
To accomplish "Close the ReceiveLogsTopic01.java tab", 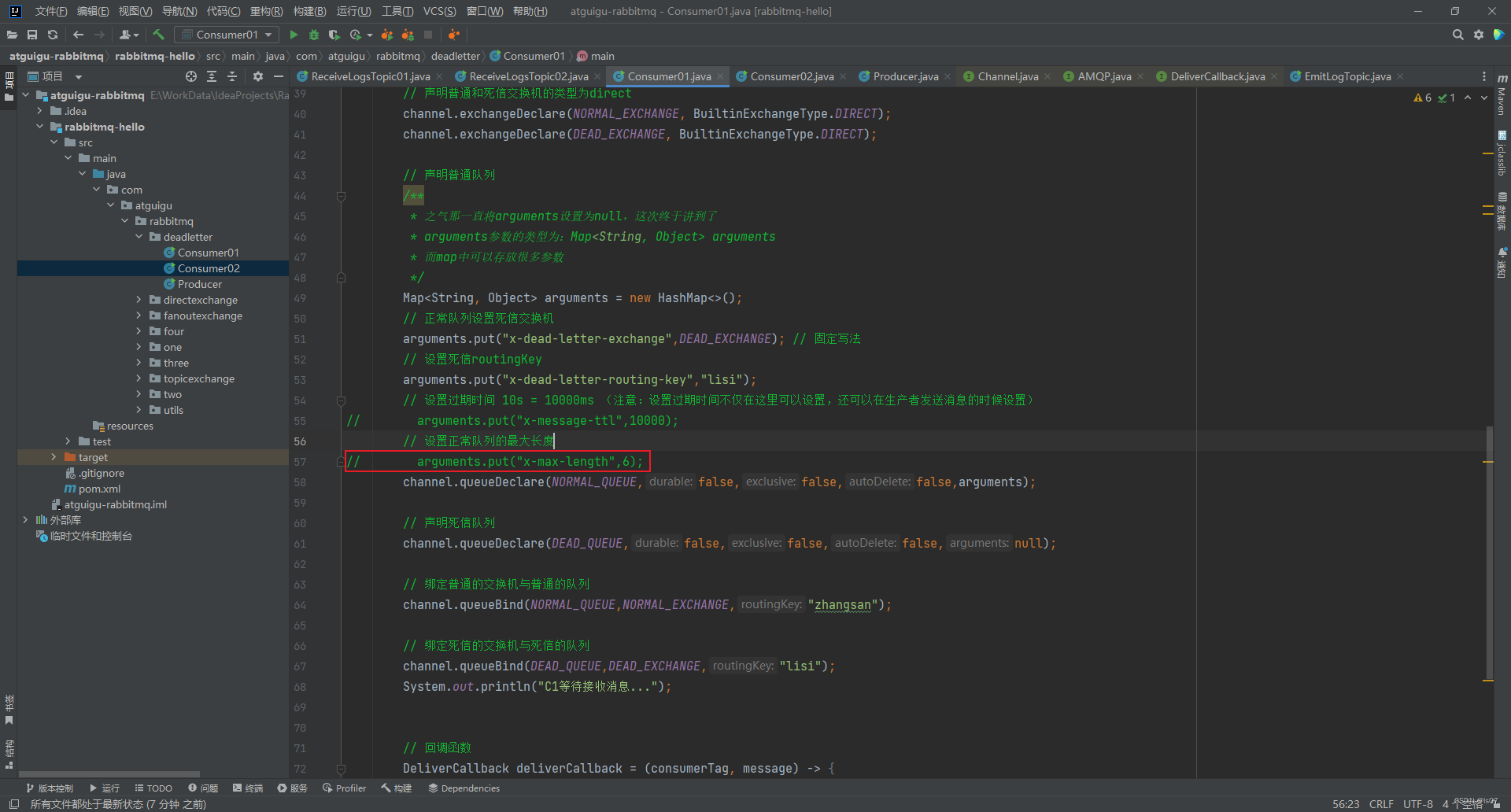I will pos(439,76).
